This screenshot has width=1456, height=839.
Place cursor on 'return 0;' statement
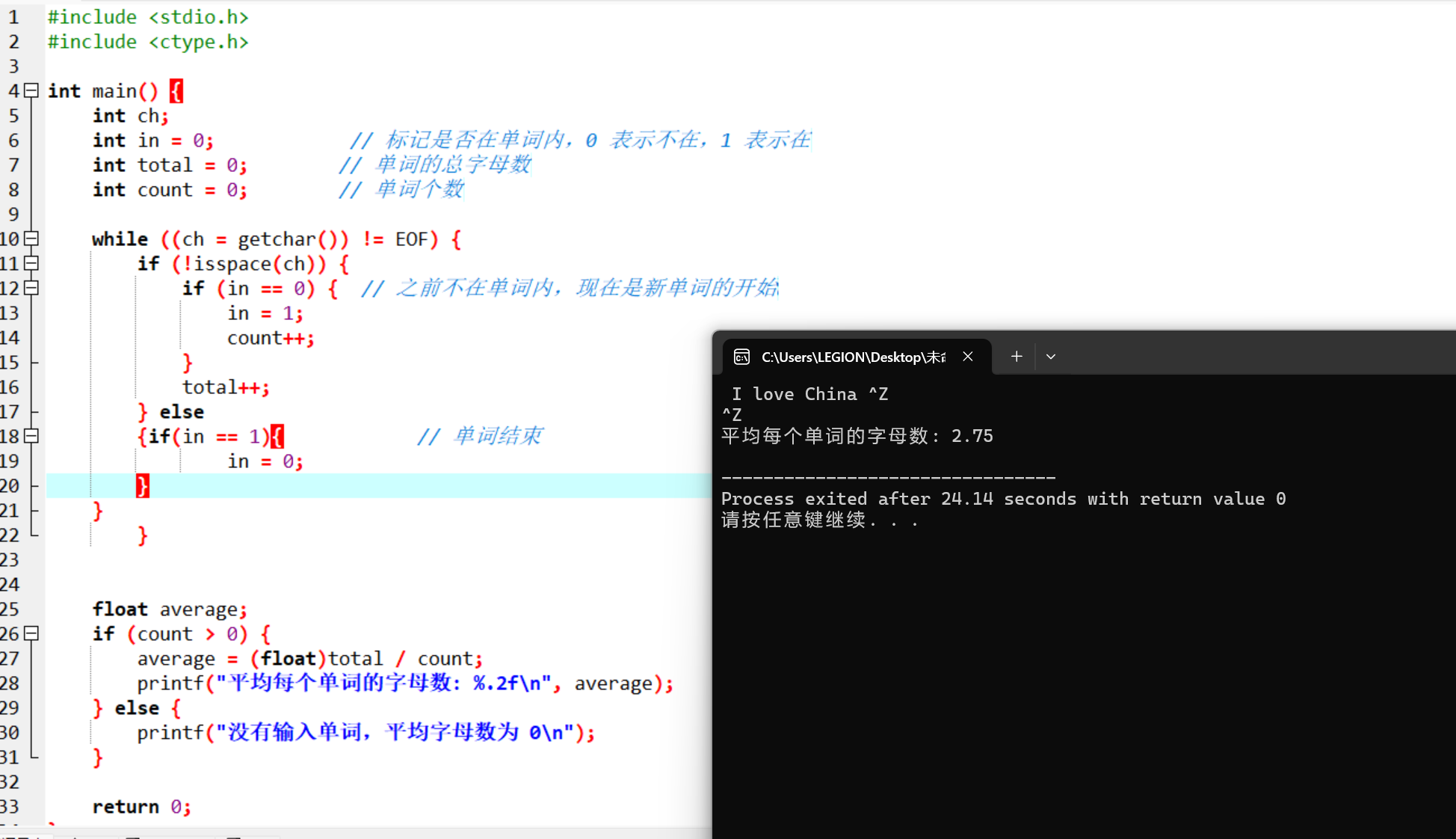point(141,807)
